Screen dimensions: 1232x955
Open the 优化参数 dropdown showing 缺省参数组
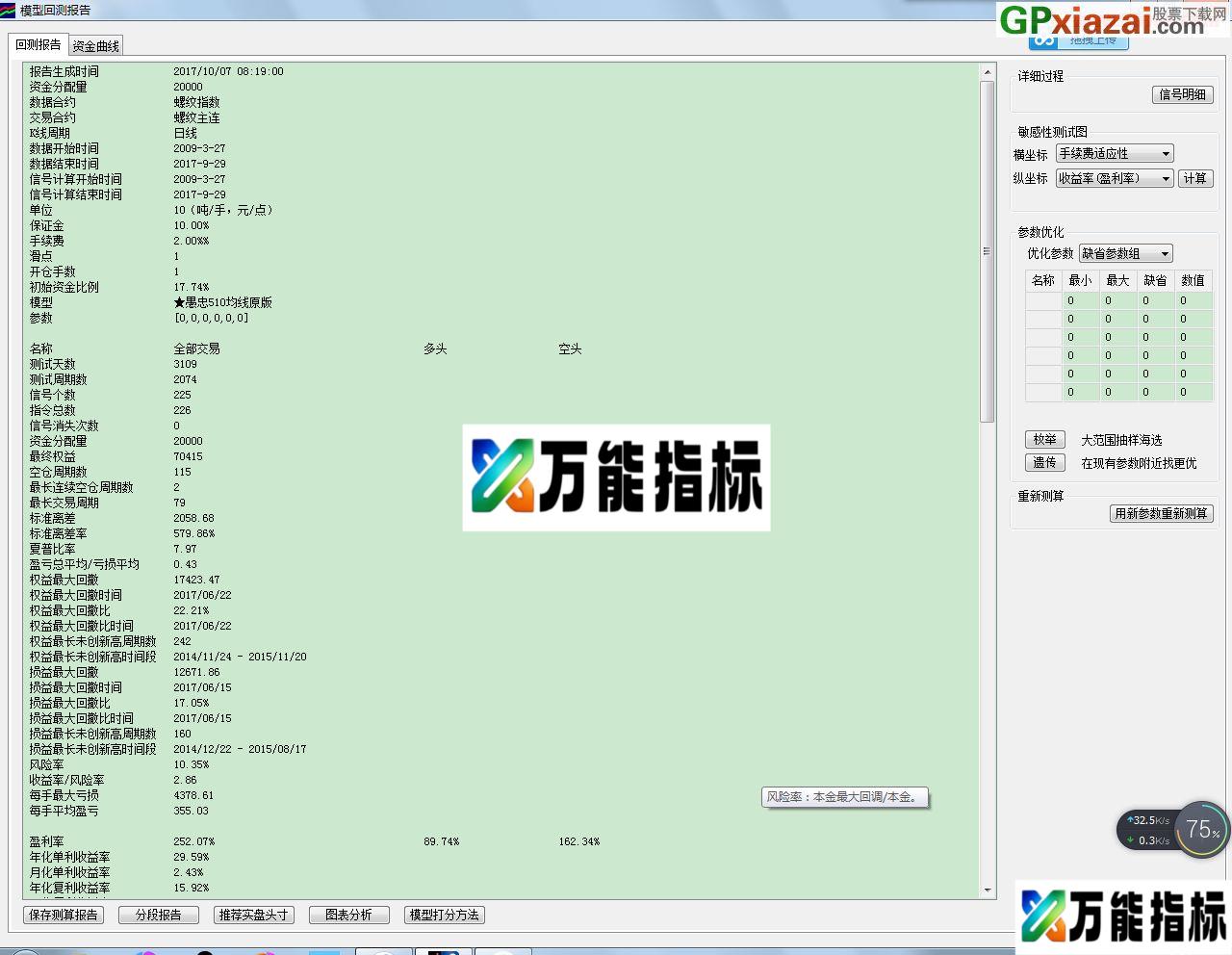(x=1124, y=253)
